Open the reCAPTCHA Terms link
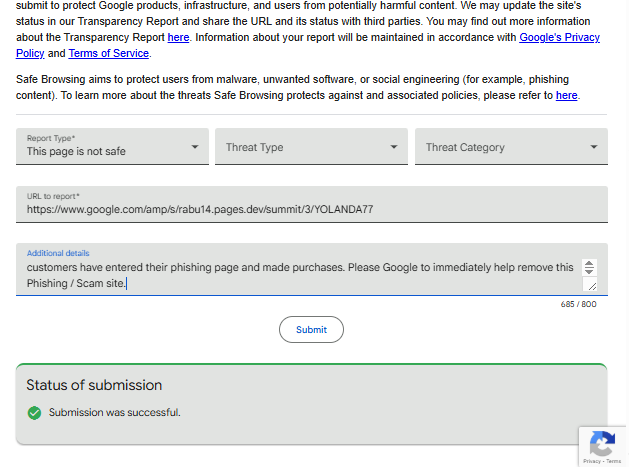This screenshot has width=629, height=467. coord(613,461)
